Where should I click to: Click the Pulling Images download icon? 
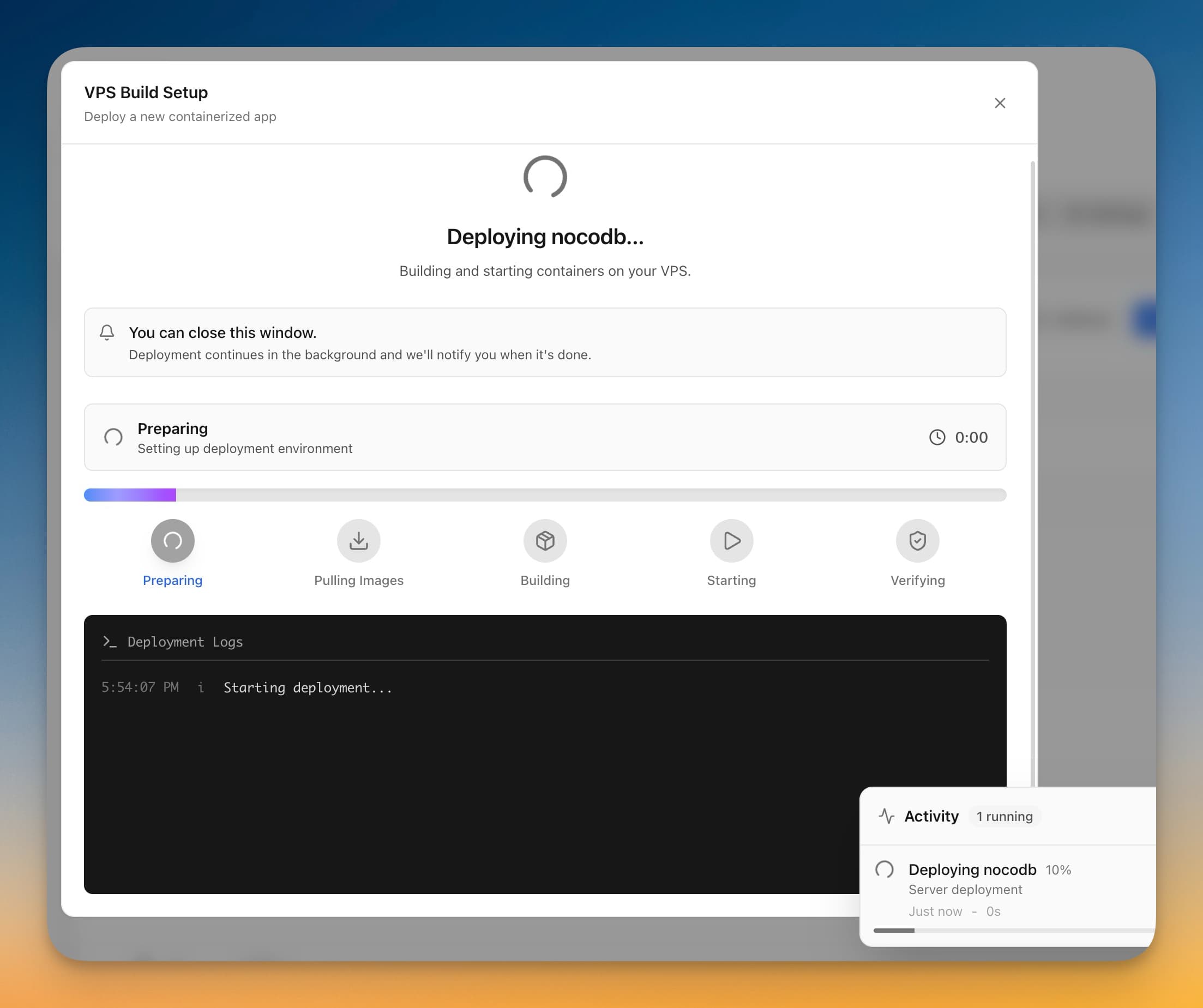(x=358, y=540)
